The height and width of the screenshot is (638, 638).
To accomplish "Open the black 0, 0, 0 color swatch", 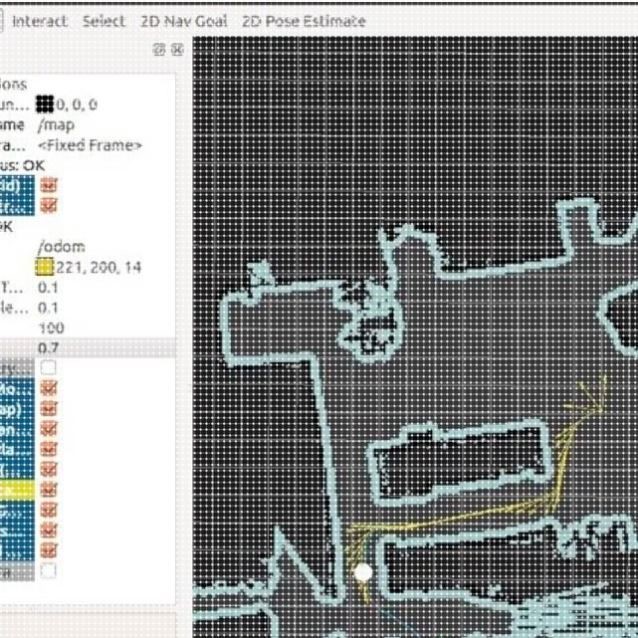I will point(45,104).
